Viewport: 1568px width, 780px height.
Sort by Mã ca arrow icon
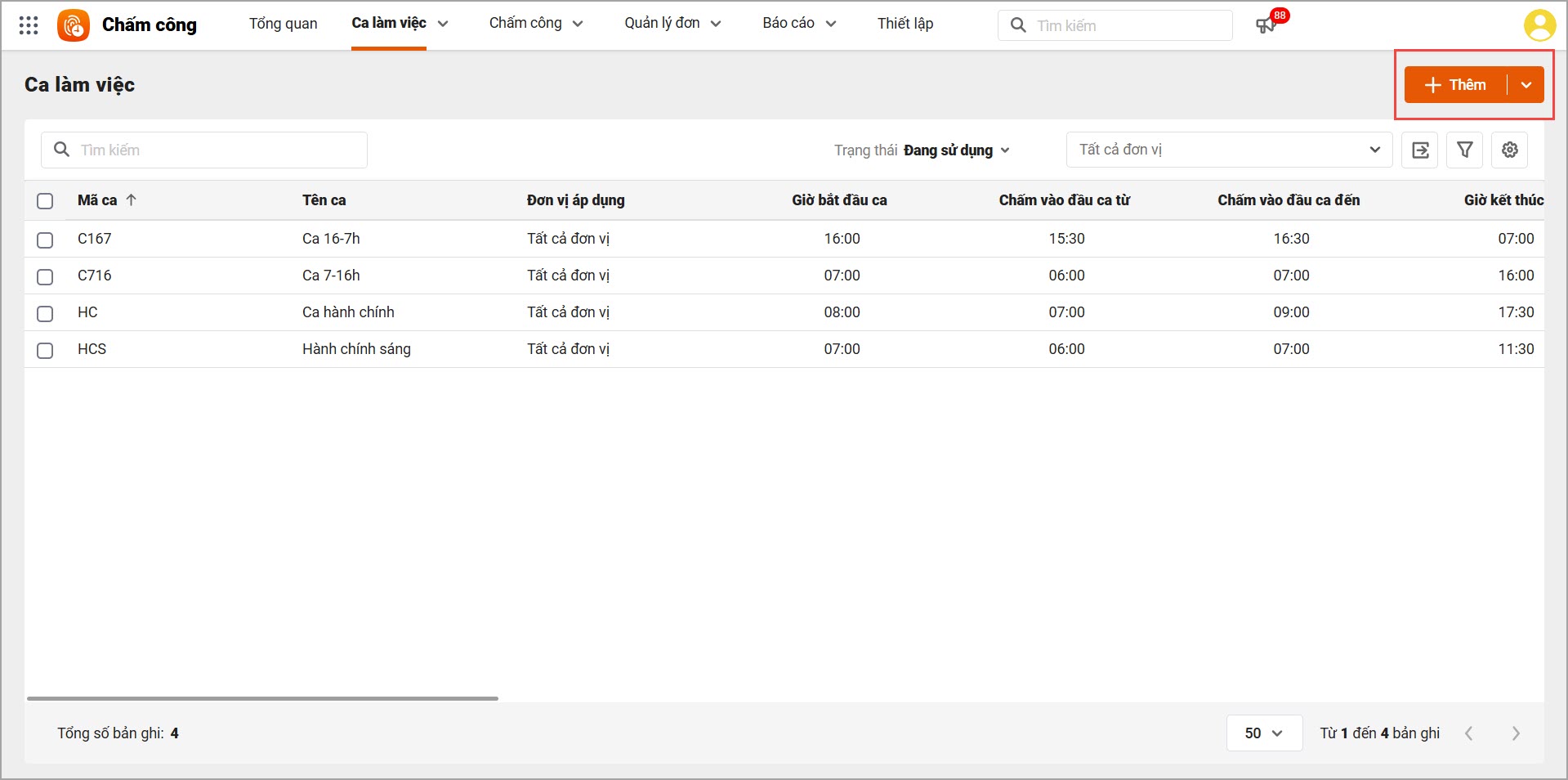[x=132, y=200]
